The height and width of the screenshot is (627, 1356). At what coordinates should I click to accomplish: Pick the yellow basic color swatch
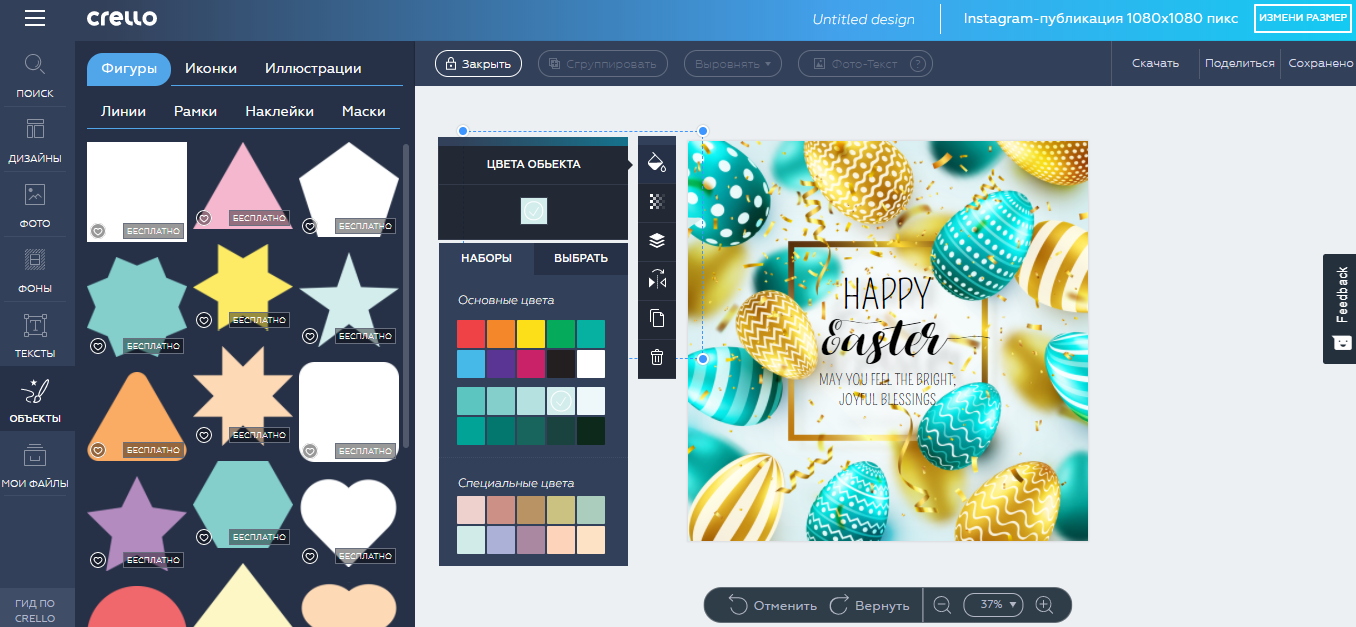tap(531, 334)
